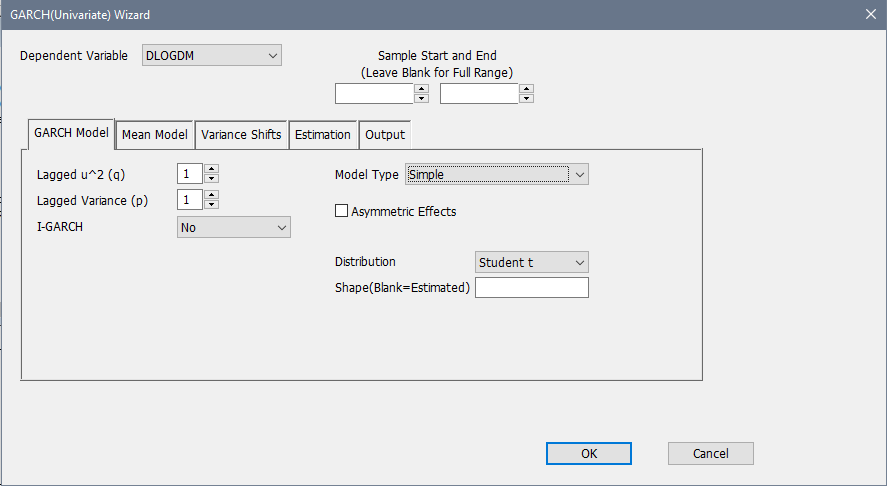Increase Lagged u^2 (q) spinner value
The height and width of the screenshot is (486, 887).
click(x=211, y=169)
